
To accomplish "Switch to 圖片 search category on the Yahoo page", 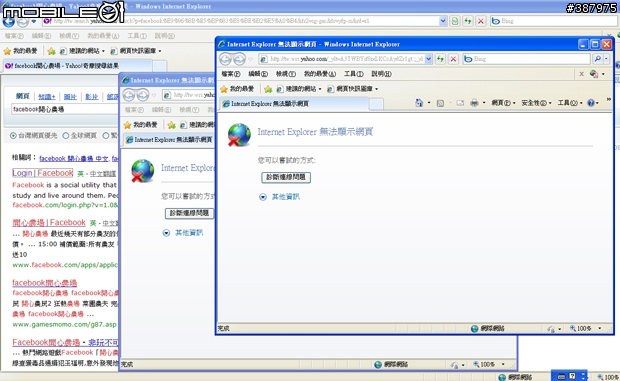I will (x=70, y=96).
